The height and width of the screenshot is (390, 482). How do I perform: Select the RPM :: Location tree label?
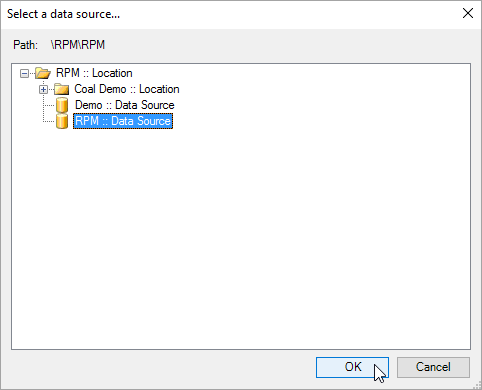tap(94, 73)
